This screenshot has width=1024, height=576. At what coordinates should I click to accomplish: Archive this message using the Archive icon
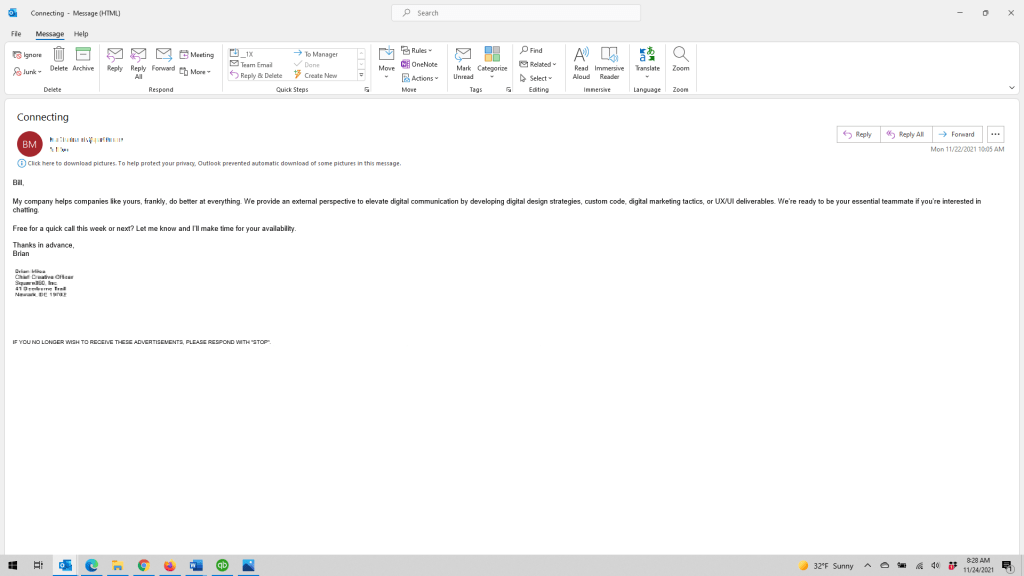[83, 58]
